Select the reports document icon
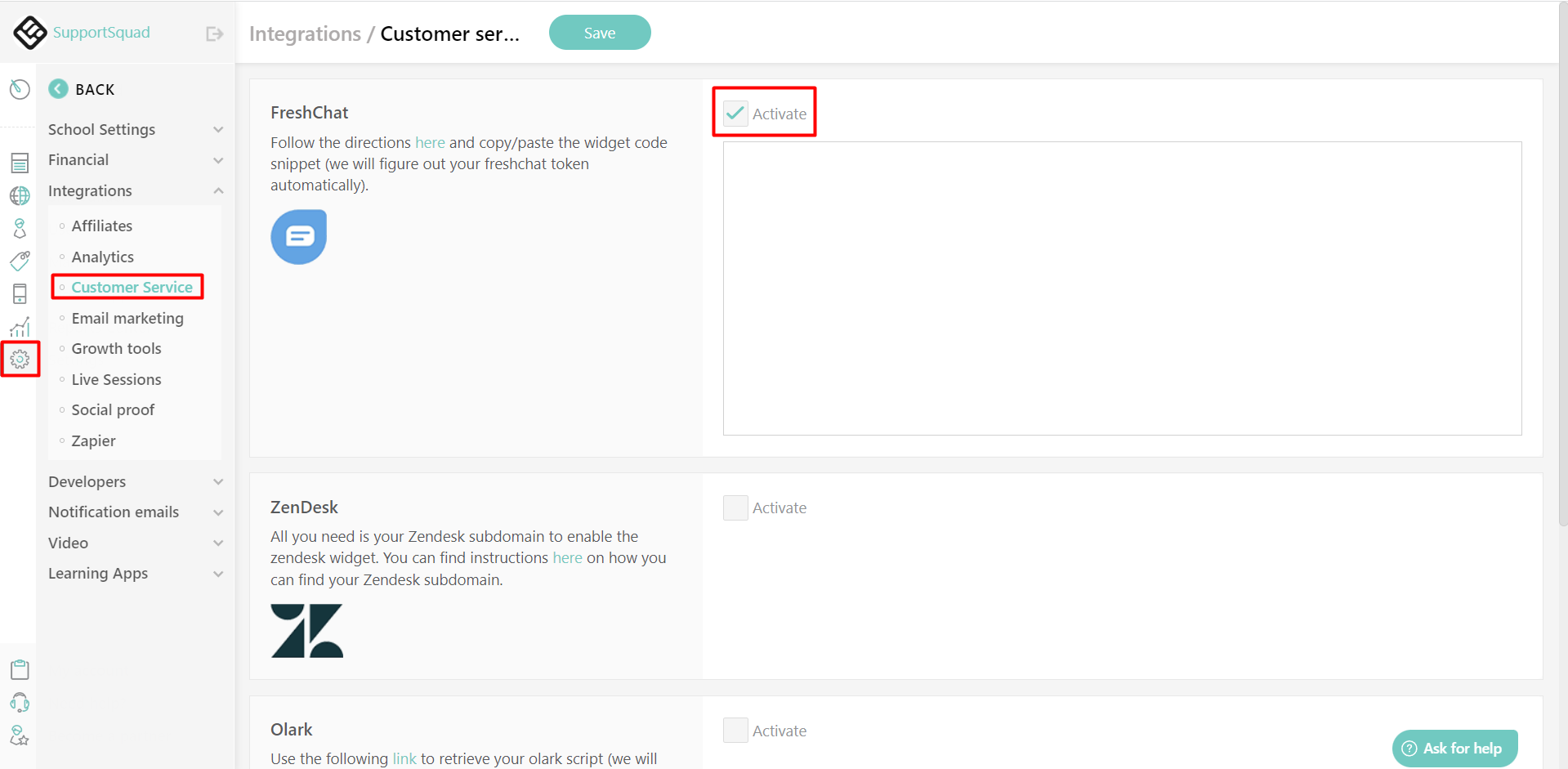This screenshot has width=1568, height=769. tap(20, 162)
